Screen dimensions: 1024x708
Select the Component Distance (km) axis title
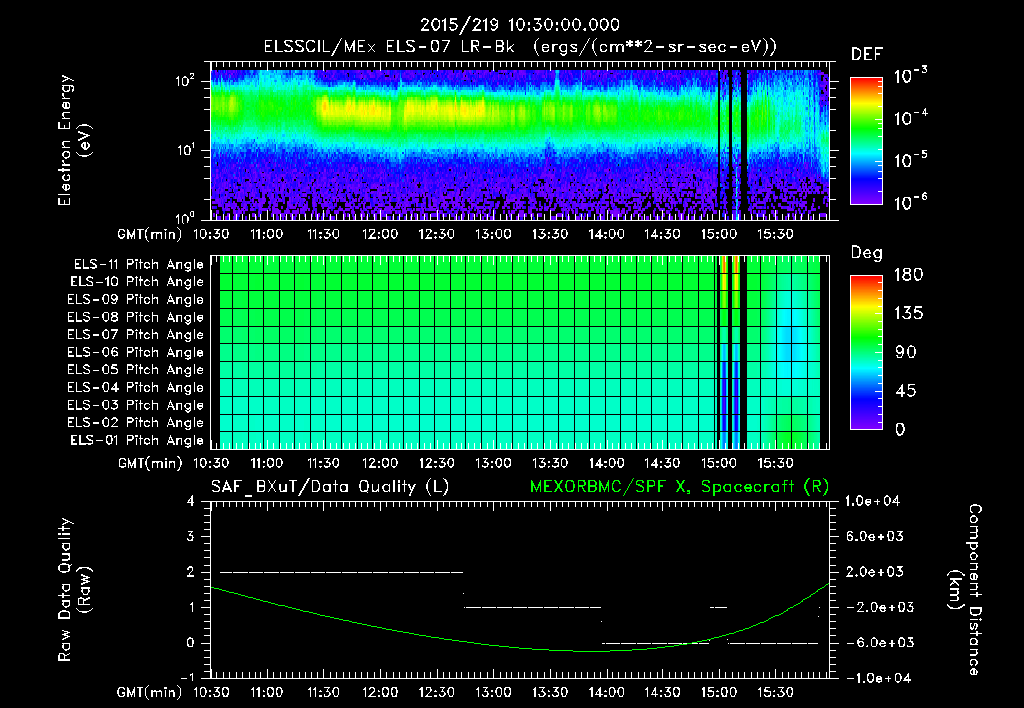tap(965, 590)
